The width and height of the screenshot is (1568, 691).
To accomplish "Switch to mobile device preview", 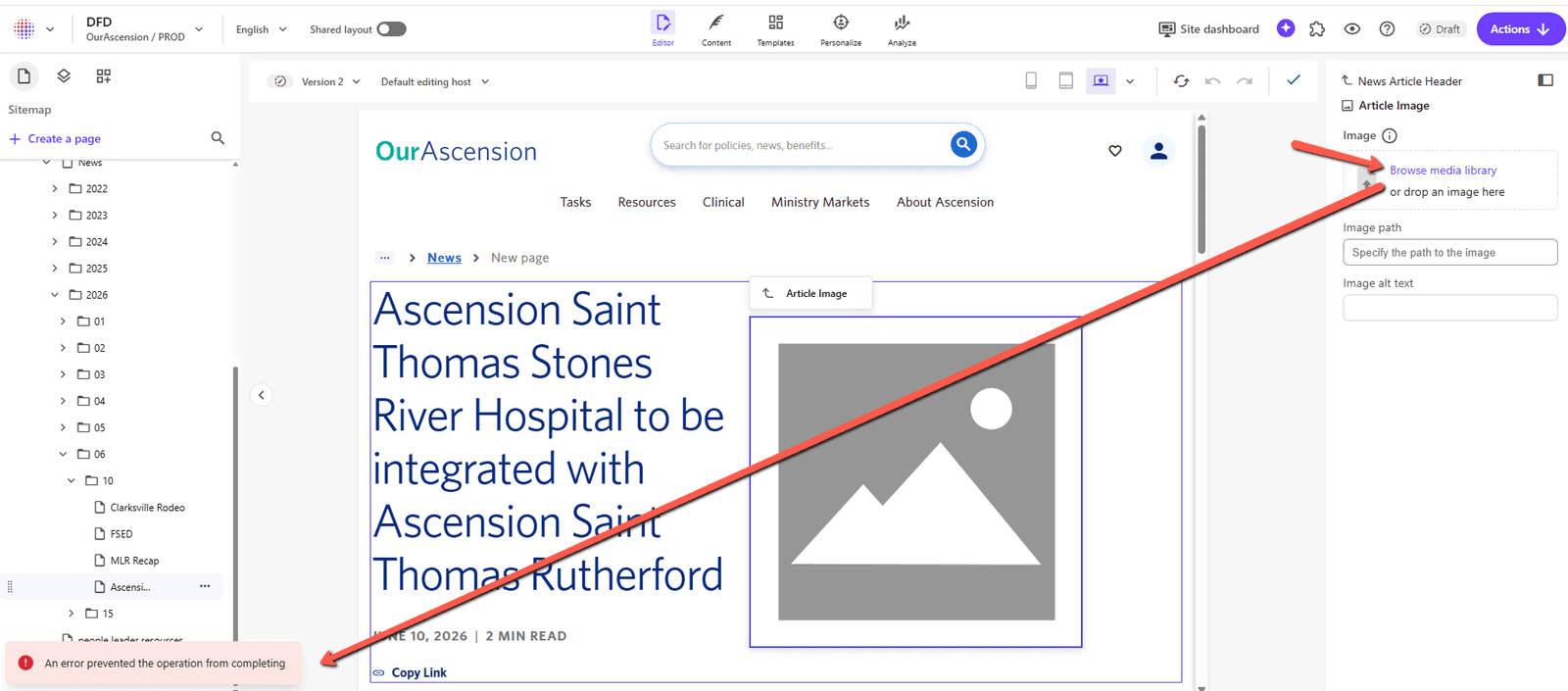I will (x=1031, y=81).
